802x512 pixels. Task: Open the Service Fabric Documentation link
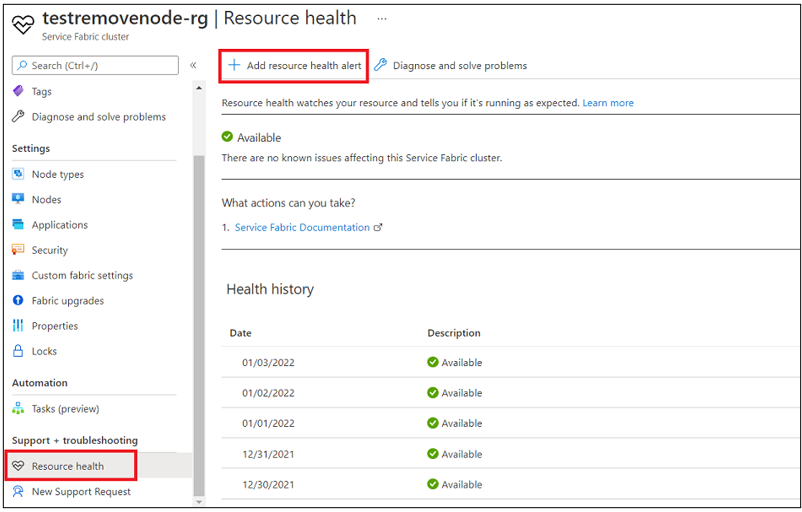(302, 228)
